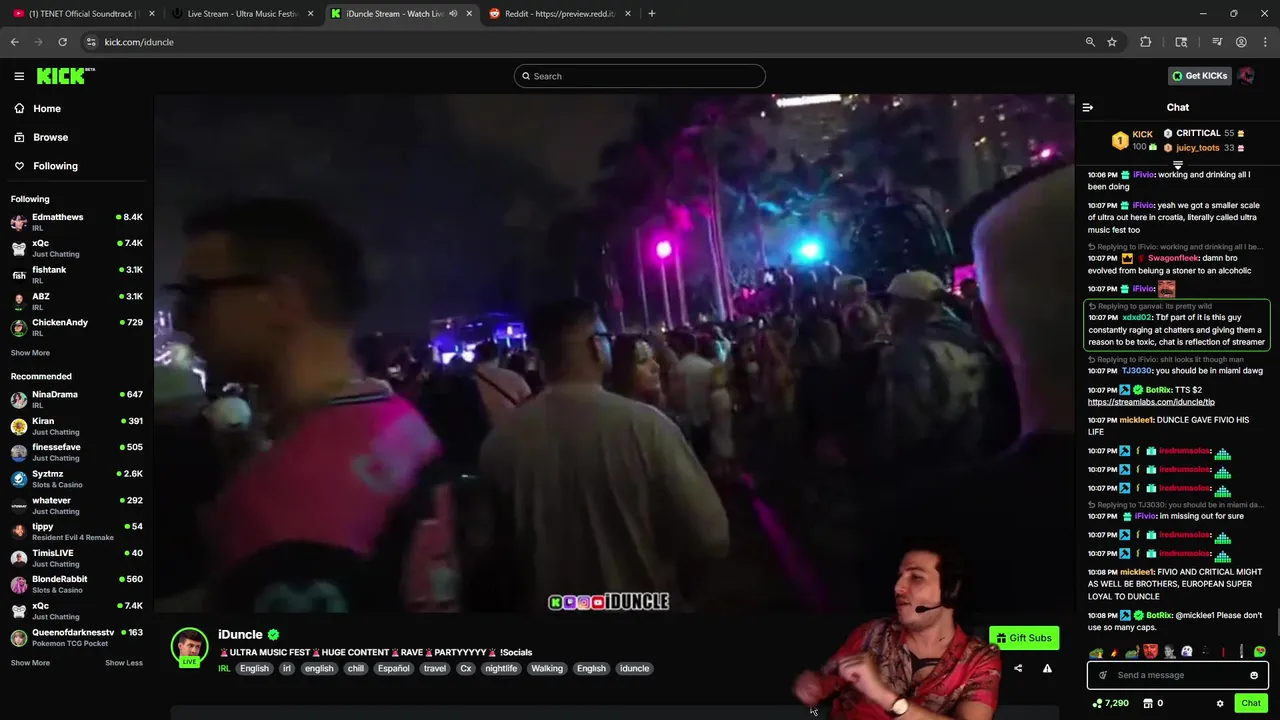Select the iduncle tag
This screenshot has height=720, width=1280.
point(634,668)
